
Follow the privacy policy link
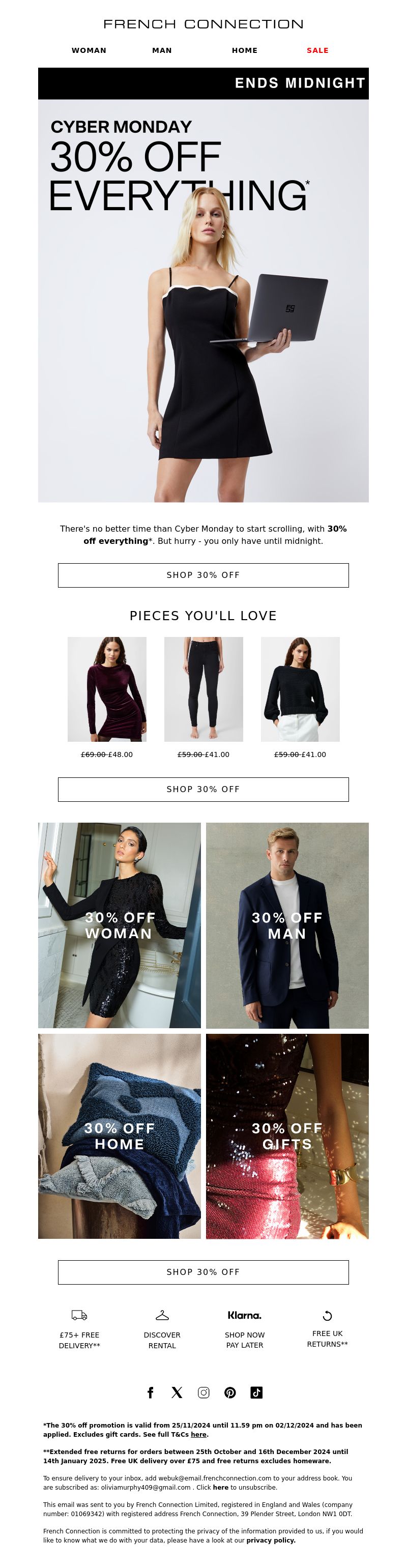pos(271,1540)
